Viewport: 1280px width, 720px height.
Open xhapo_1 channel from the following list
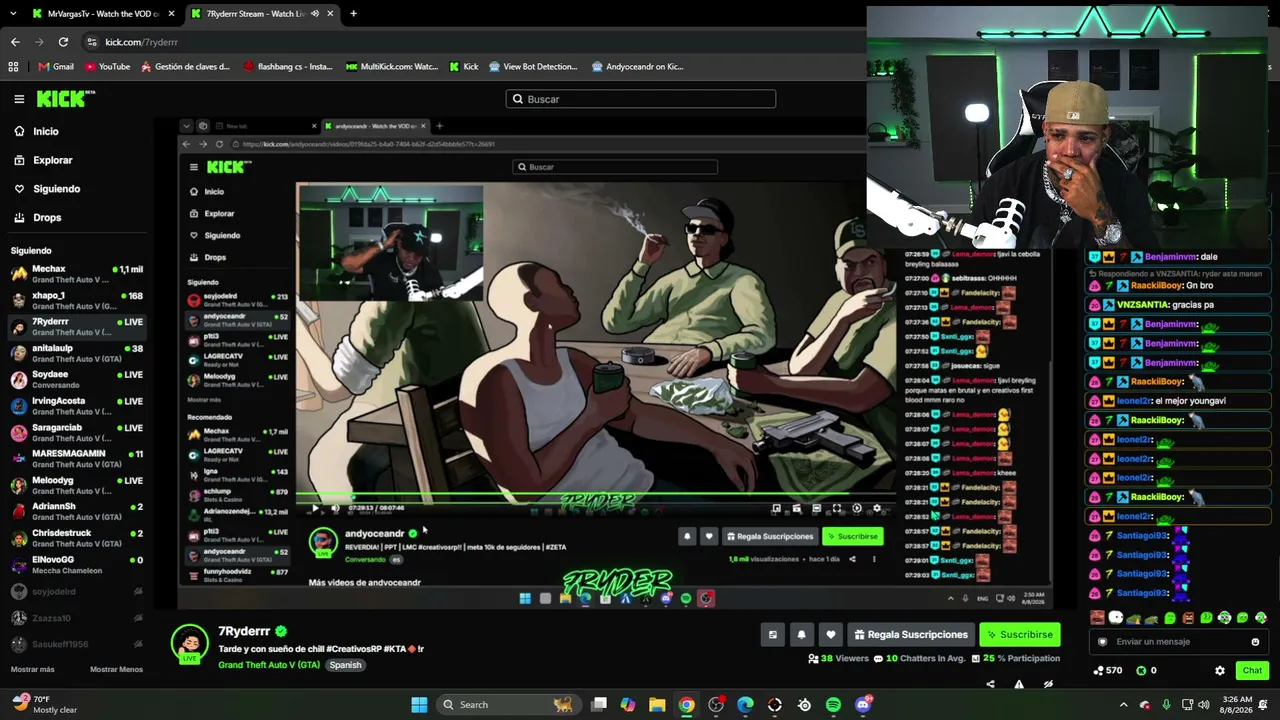click(78, 300)
